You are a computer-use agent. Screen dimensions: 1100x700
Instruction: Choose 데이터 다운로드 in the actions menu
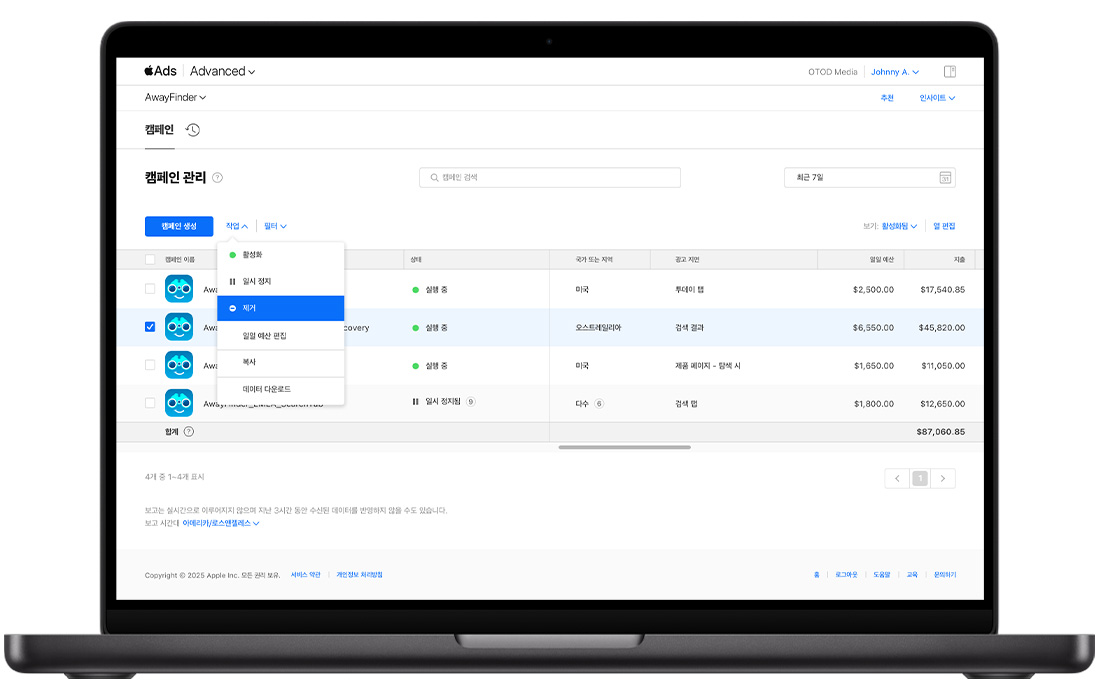click(x=280, y=389)
